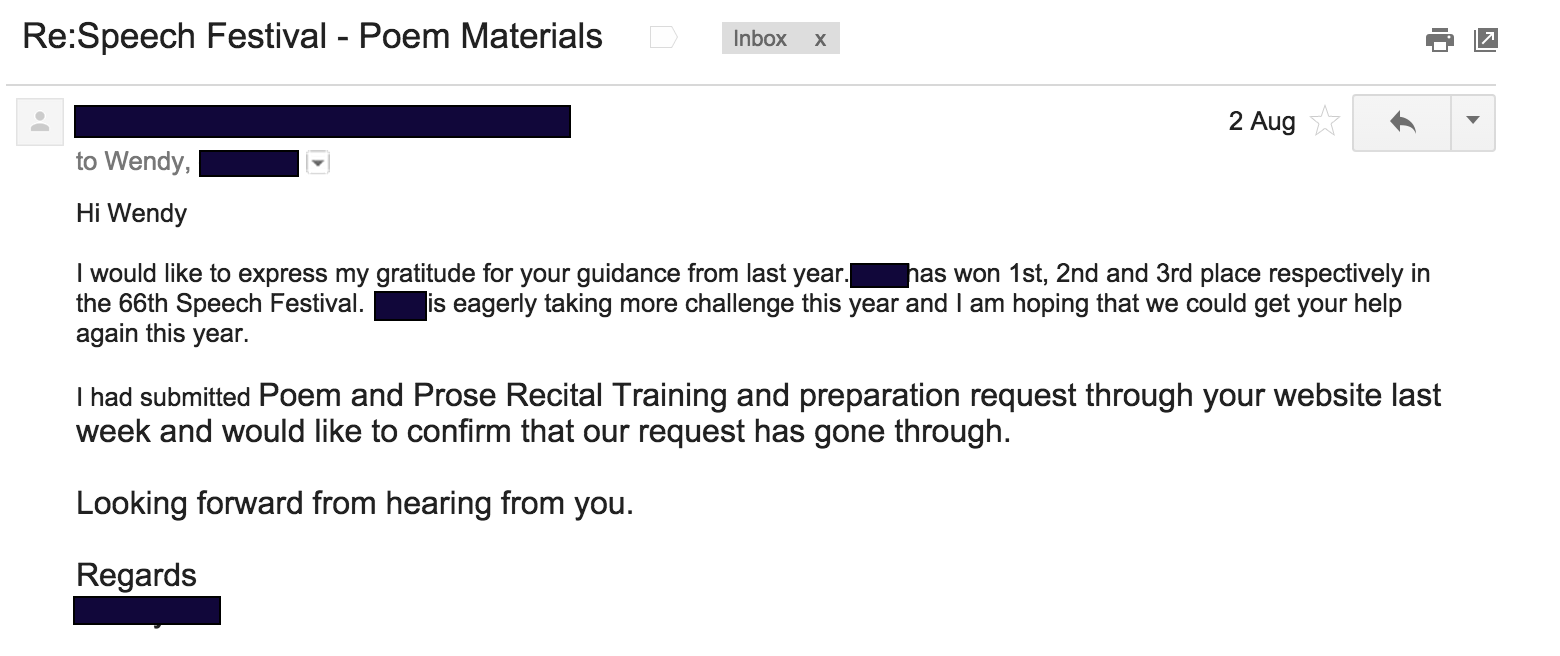Image resolution: width=1560 pixels, height=656 pixels.
Task: Open the More options dropdown beside Reply
Action: (x=1473, y=122)
